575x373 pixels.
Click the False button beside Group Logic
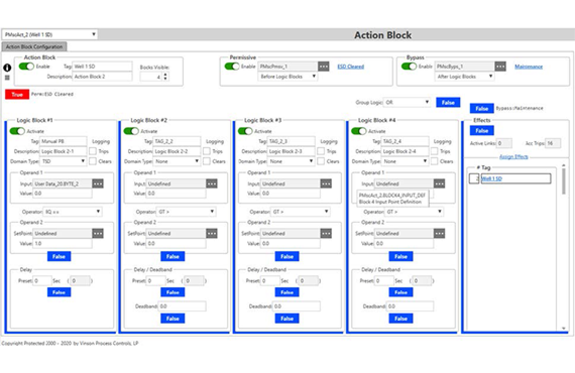click(x=448, y=102)
